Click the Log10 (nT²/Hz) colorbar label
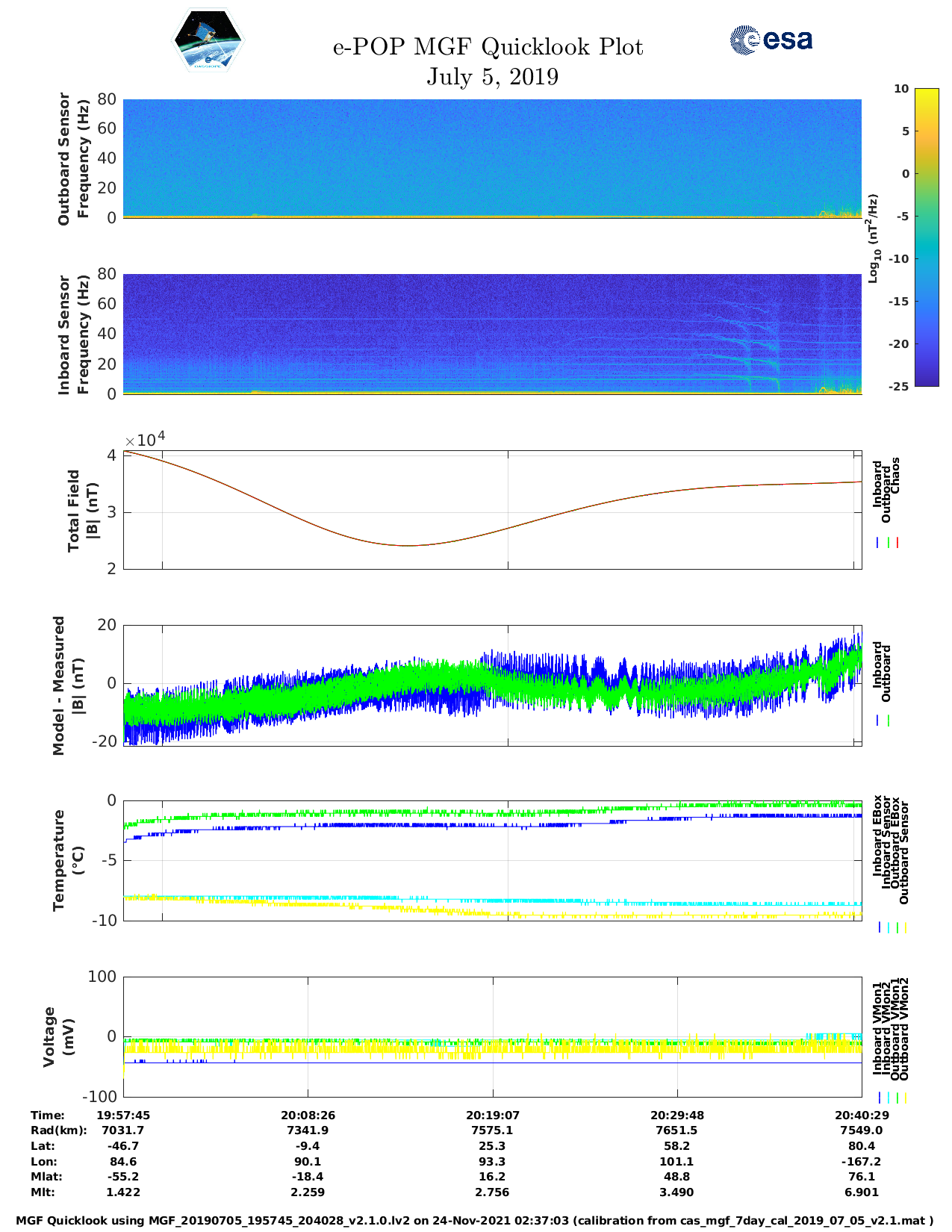Screen dimensions: 952x1232 point(873,238)
